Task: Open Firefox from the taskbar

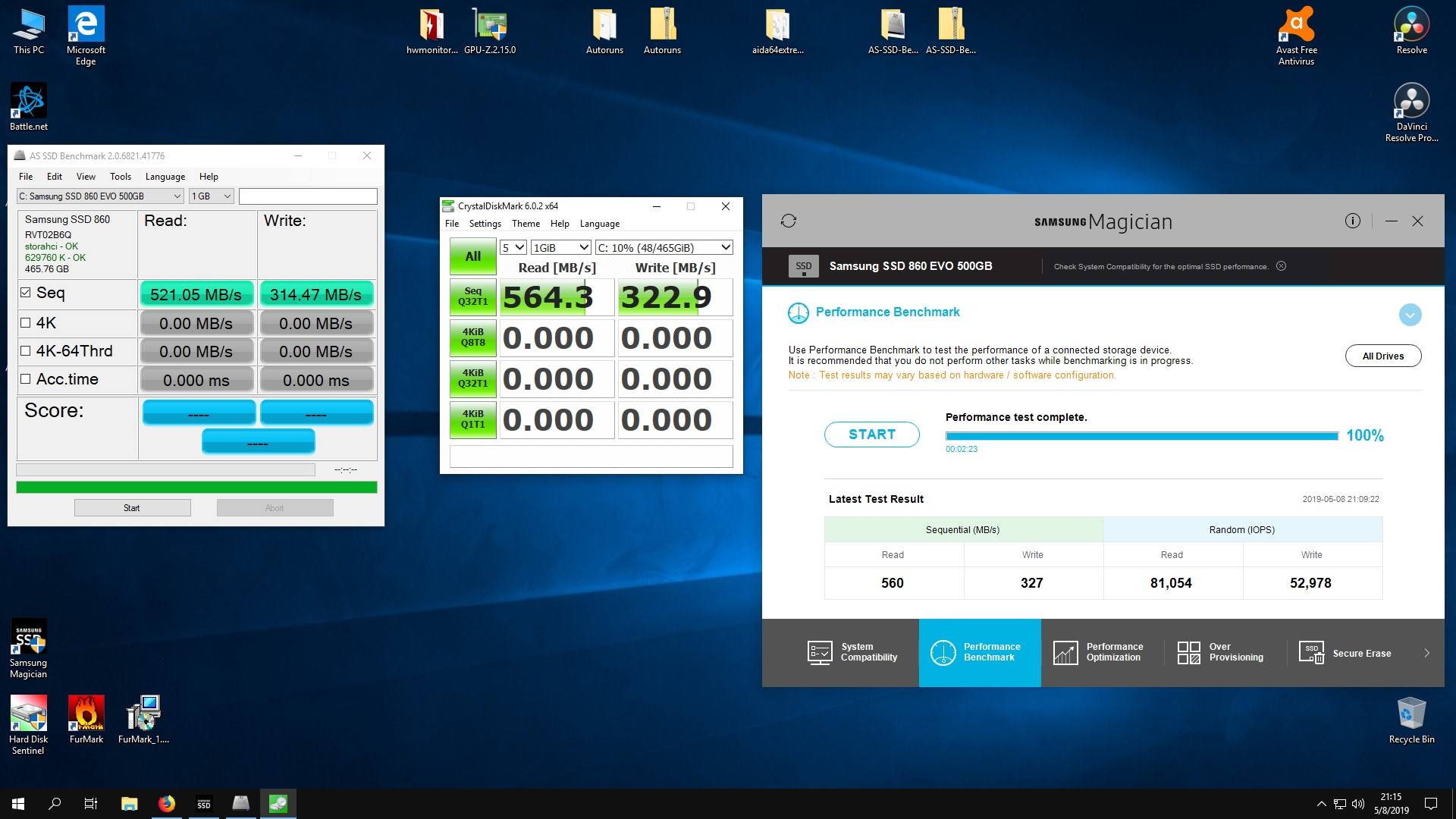Action: [166, 804]
